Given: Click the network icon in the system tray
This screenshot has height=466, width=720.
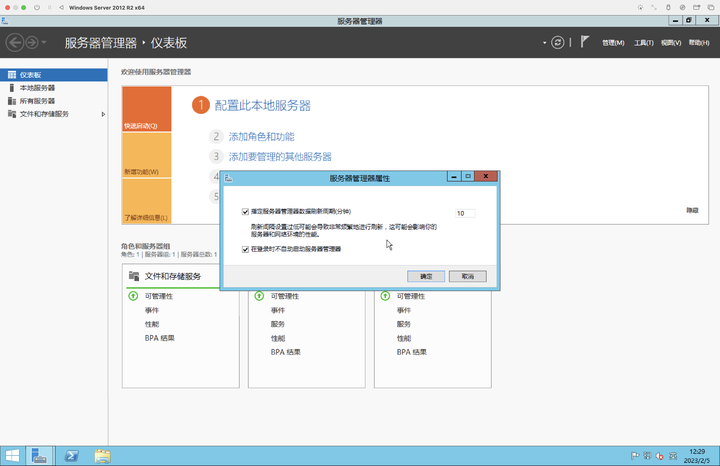Looking at the screenshot, I should [x=647, y=456].
